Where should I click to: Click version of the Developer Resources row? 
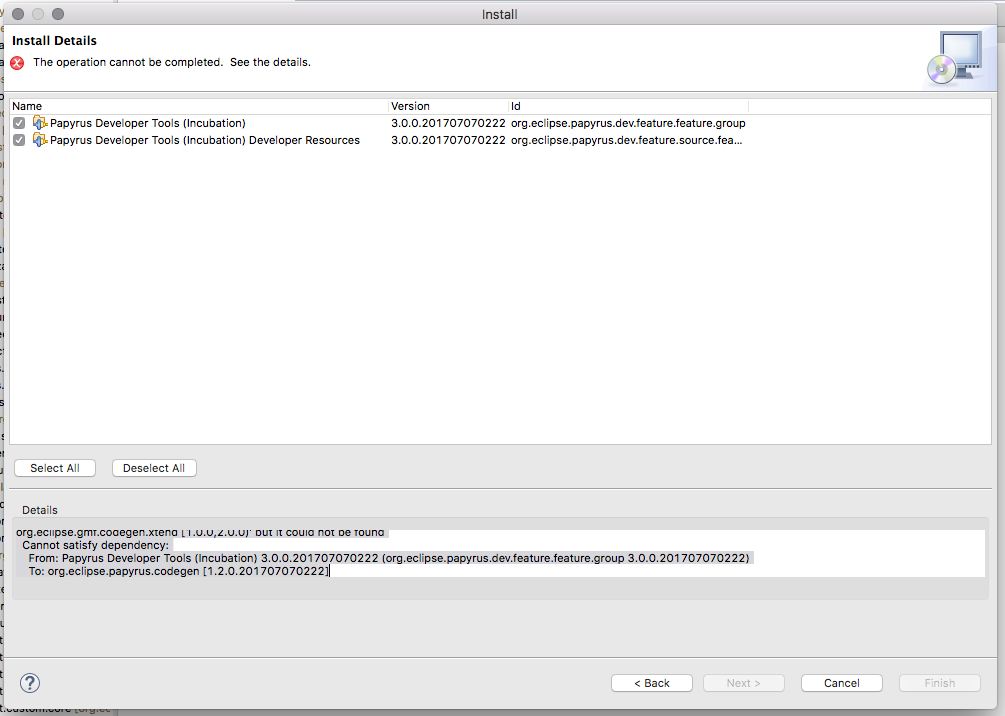coord(448,140)
